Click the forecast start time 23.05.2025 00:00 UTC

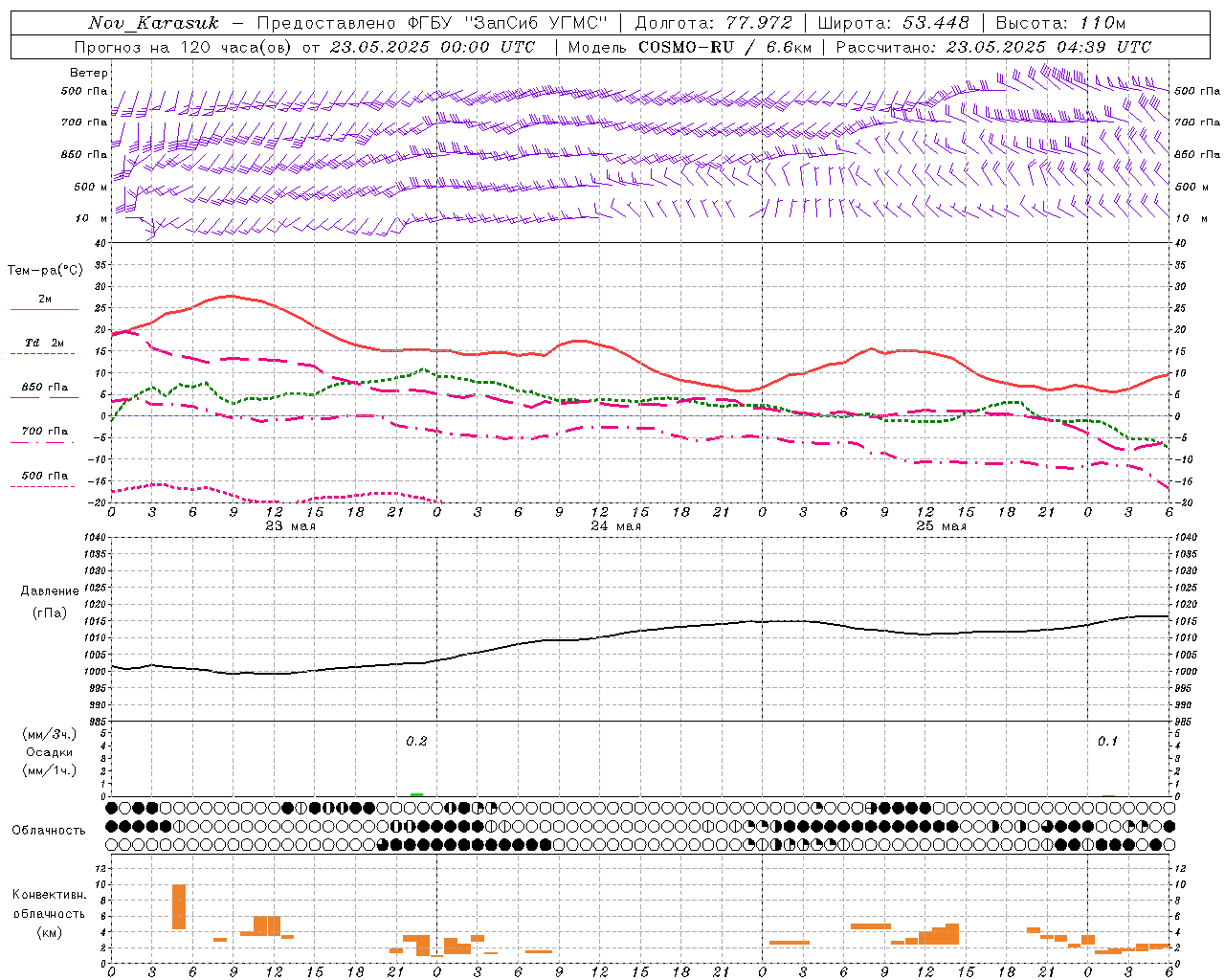click(x=432, y=47)
